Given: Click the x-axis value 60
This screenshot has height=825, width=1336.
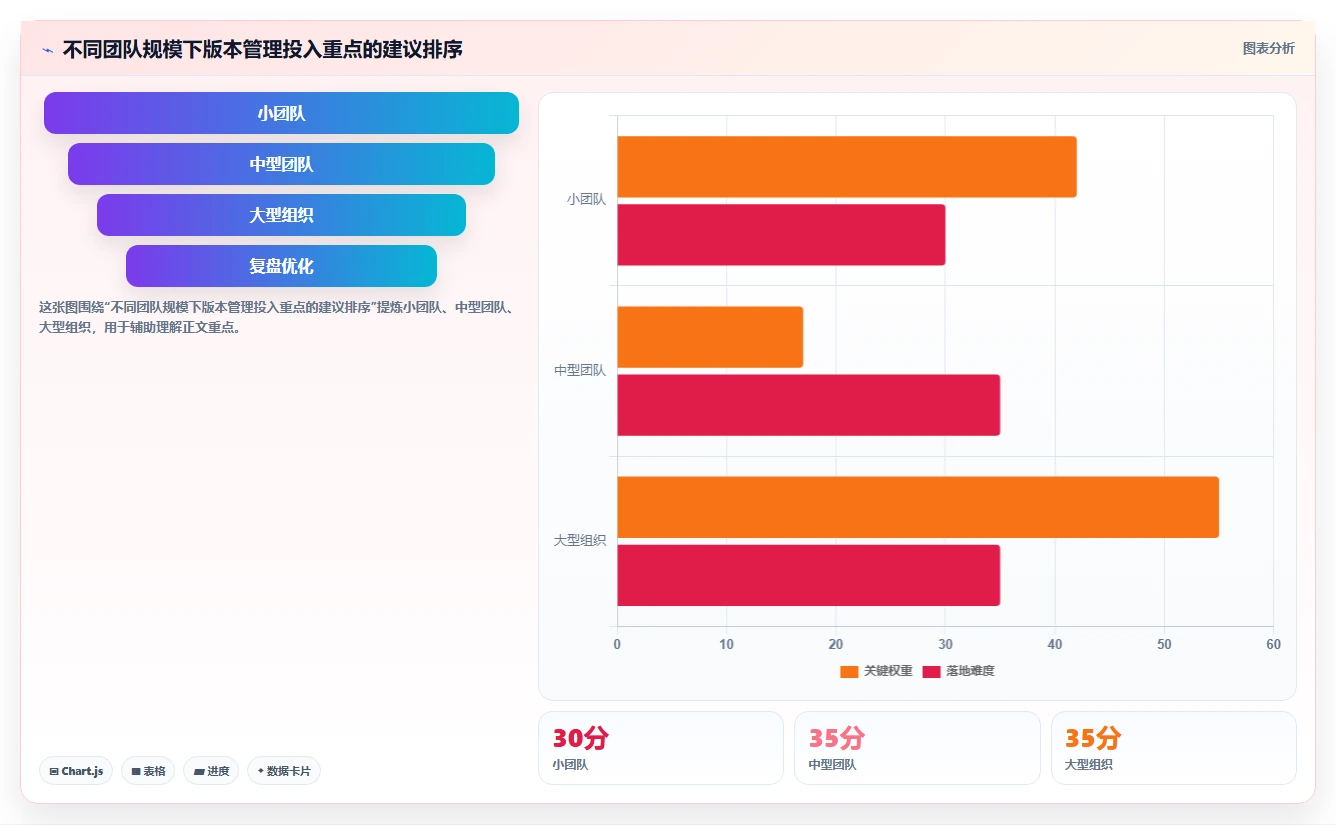Looking at the screenshot, I should pos(1273,644).
